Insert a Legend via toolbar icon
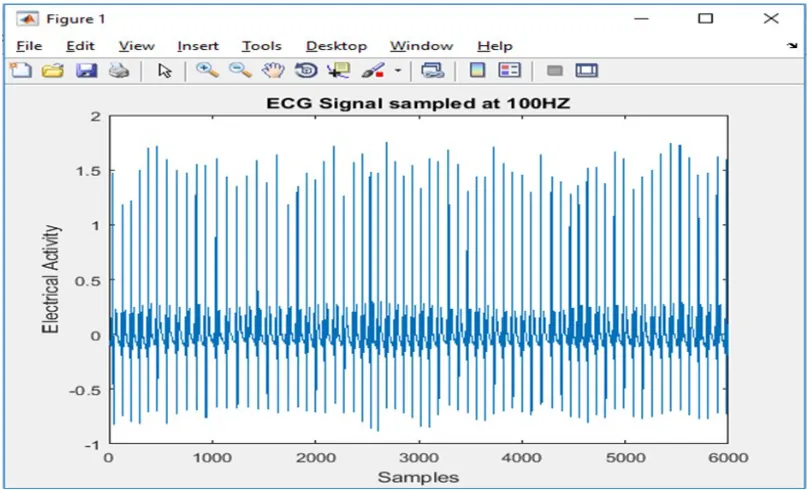Screen dimensions: 812x490 tap(510, 70)
